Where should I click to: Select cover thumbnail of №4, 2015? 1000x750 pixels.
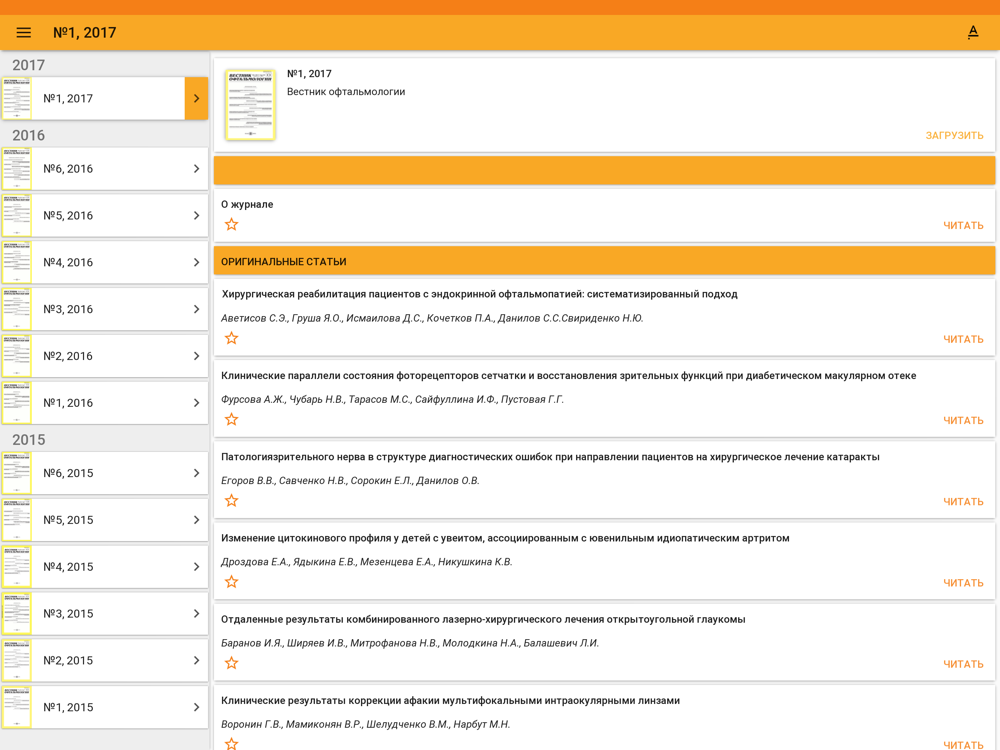click(17, 566)
